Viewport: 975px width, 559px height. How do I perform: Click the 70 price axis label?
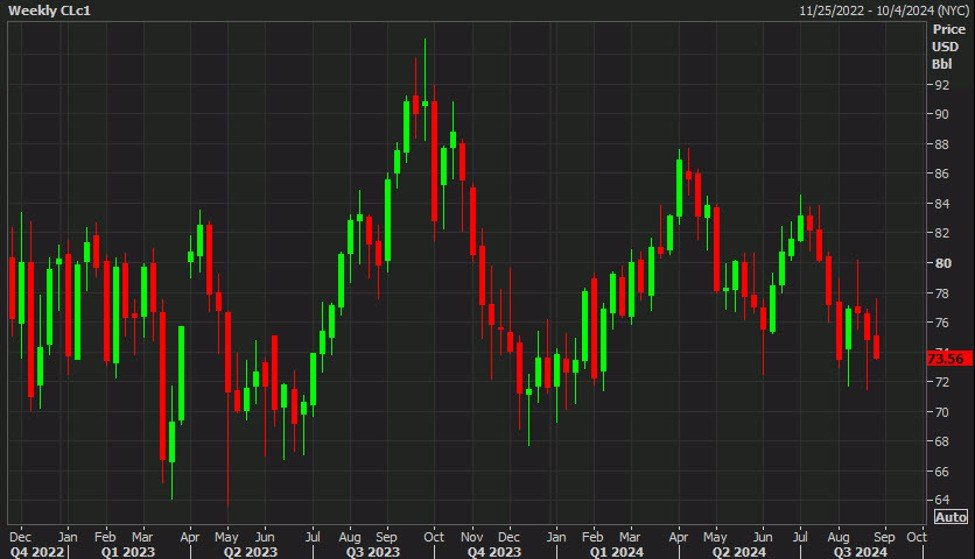tap(942, 411)
